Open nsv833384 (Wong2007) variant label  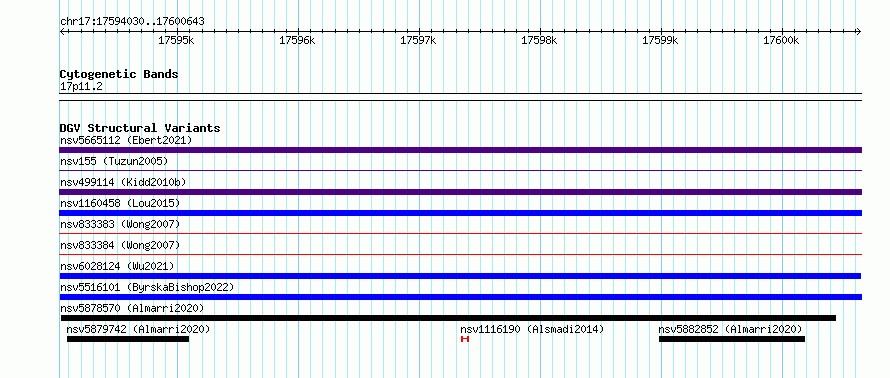pyautogui.click(x=120, y=245)
